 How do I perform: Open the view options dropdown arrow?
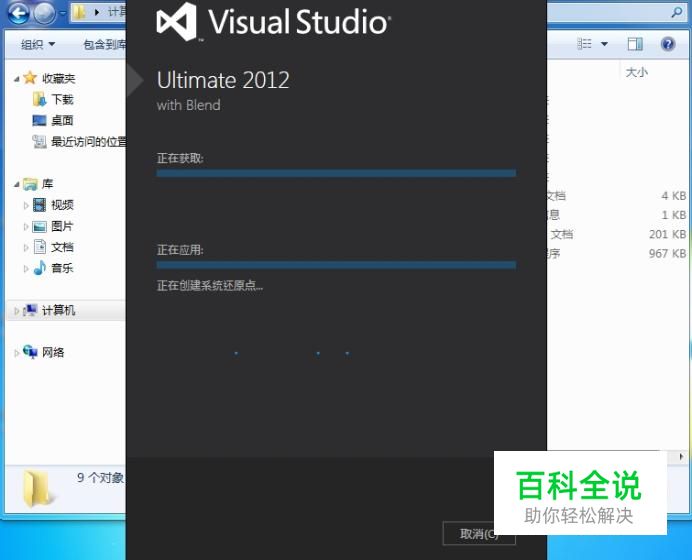(604, 44)
